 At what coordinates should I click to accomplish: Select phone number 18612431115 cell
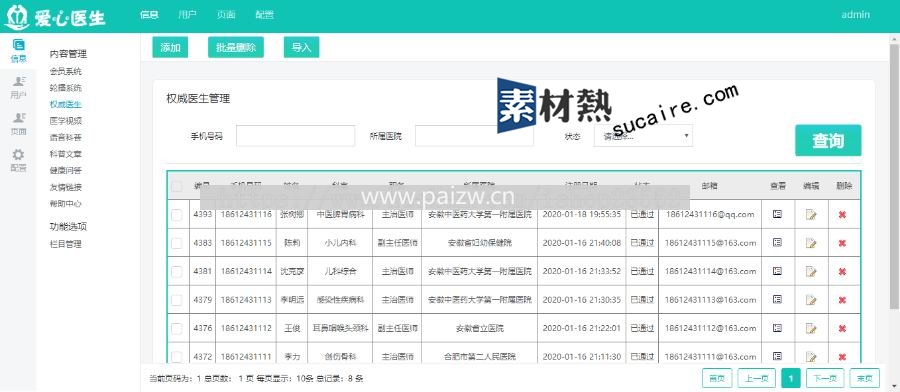[246, 243]
